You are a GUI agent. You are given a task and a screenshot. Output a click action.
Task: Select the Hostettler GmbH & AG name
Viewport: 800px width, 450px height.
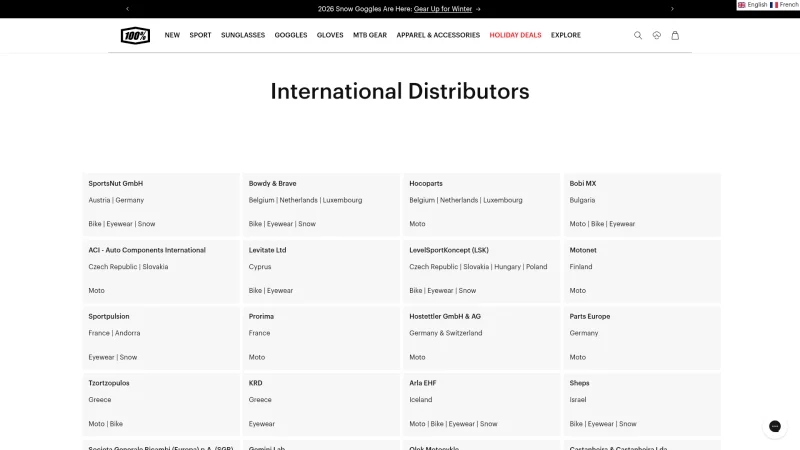[445, 316]
